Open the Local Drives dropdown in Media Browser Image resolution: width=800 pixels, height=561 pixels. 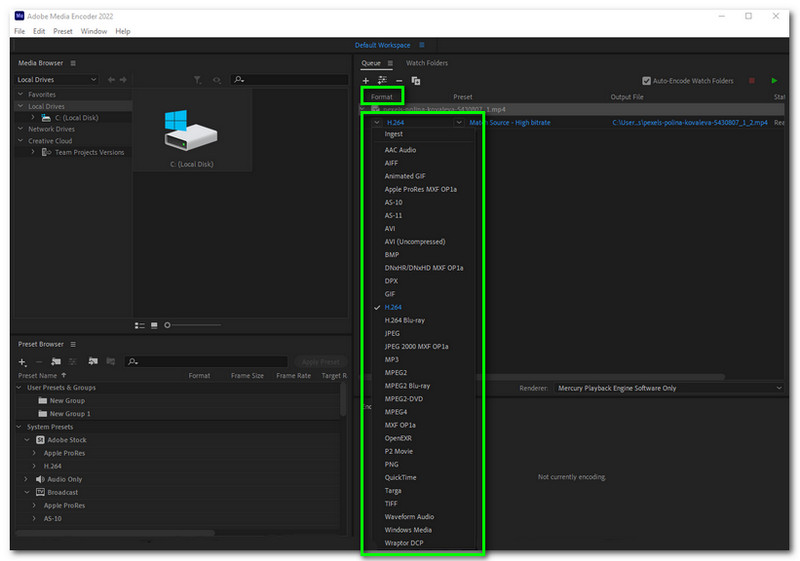tap(57, 80)
